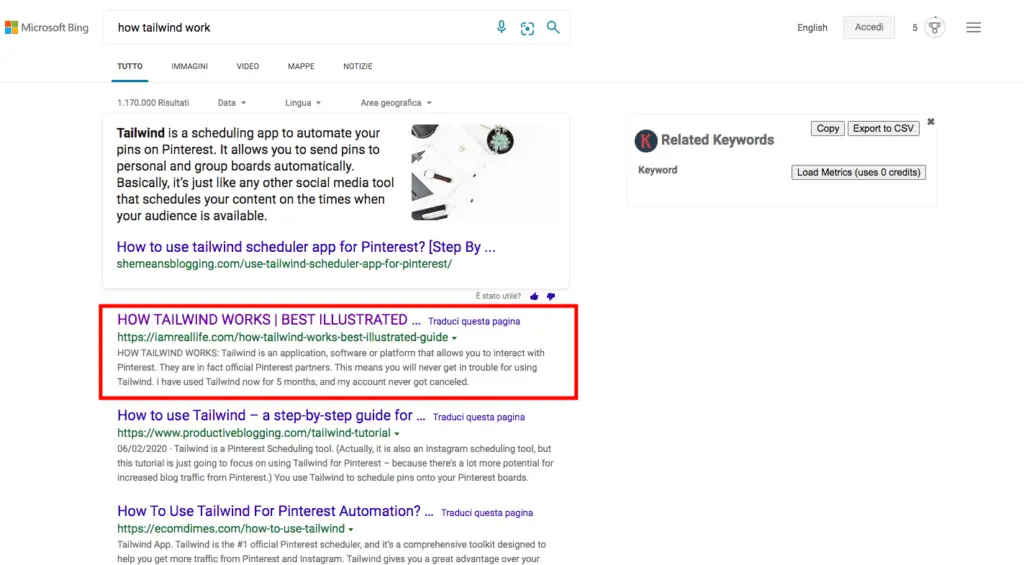Click the Microsoft Bing logo
1024x565 pixels.
tap(46, 27)
